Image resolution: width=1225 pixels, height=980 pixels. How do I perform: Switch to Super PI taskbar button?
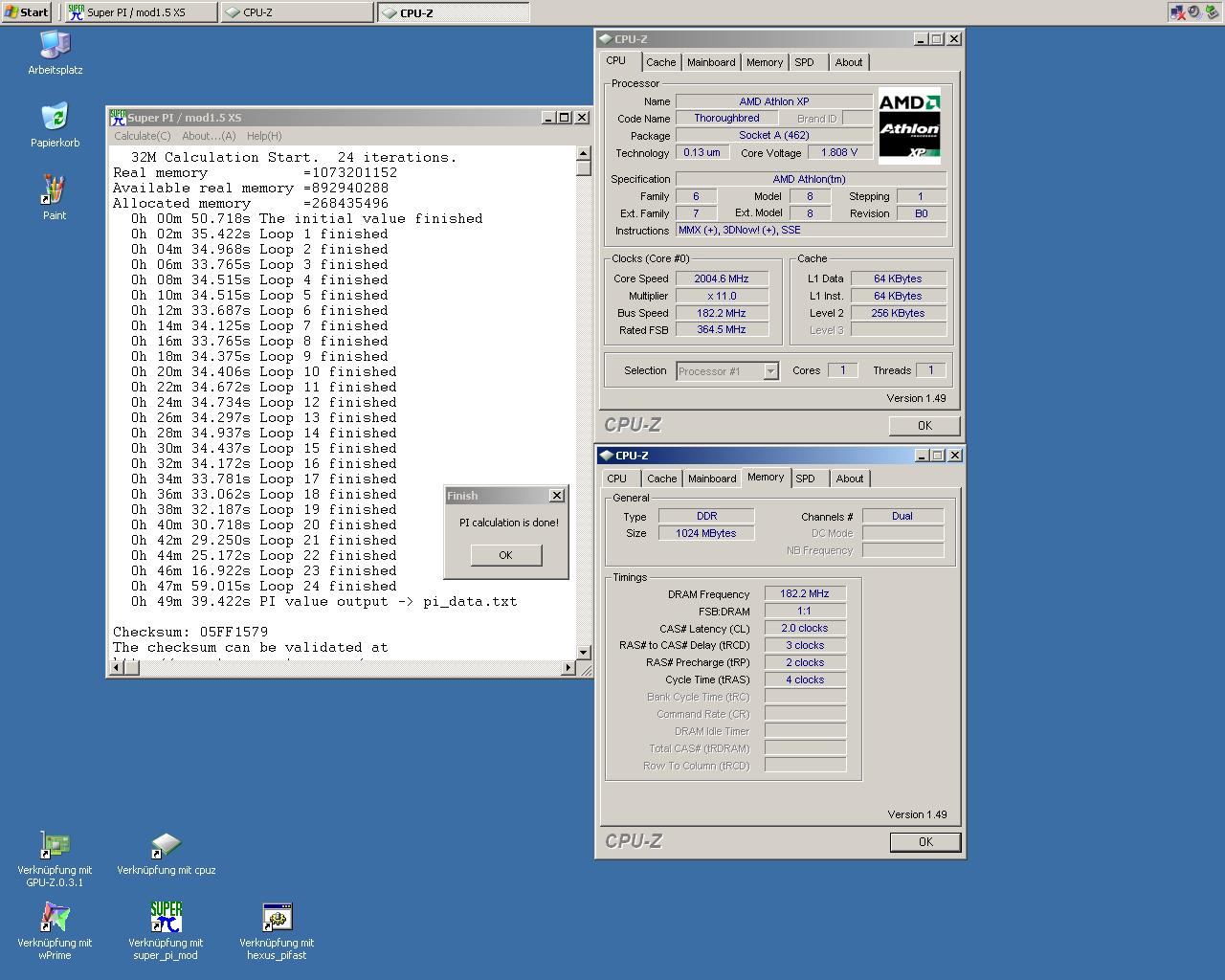[141, 12]
